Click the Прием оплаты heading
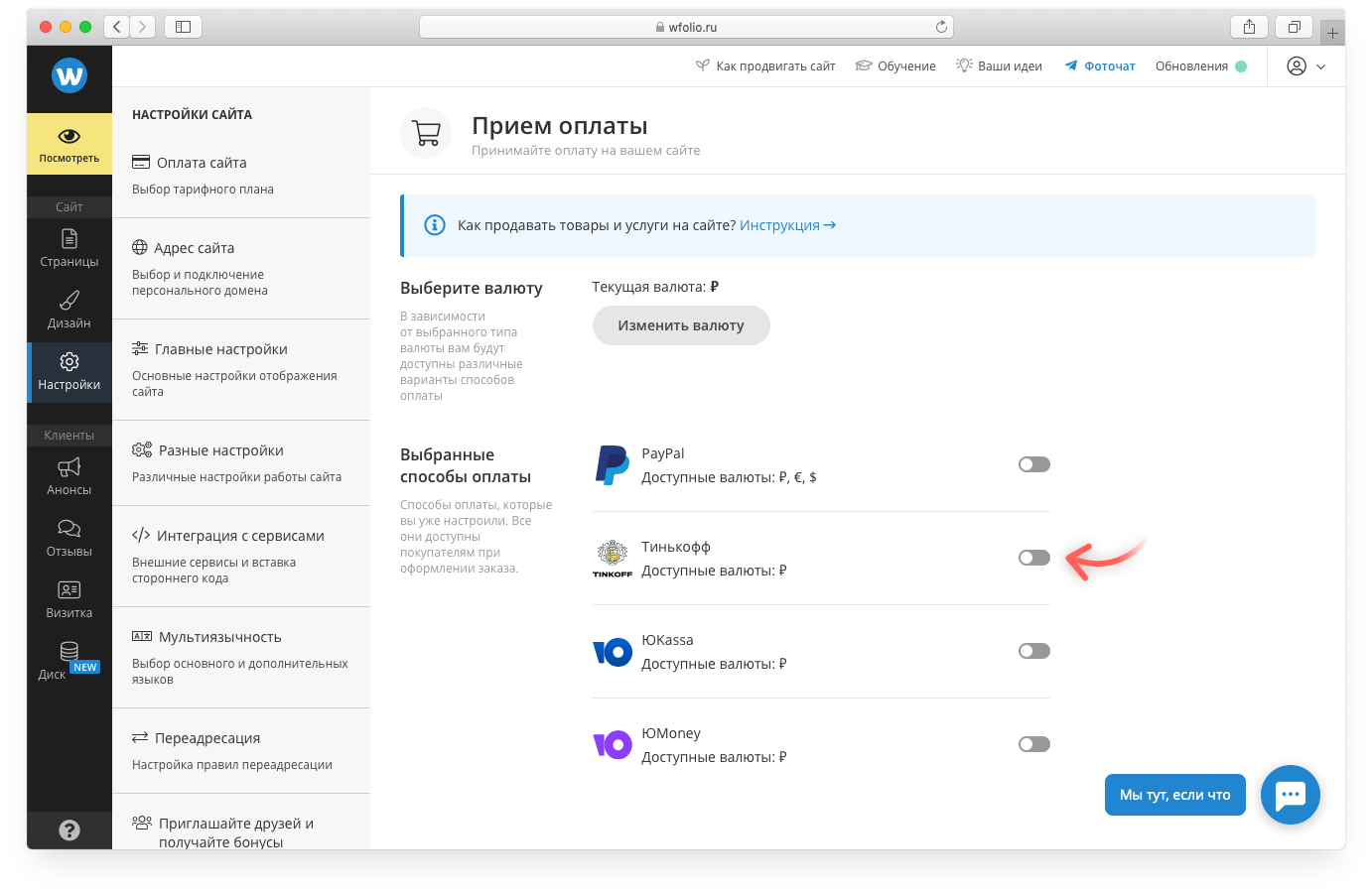Image resolution: width=1372 pixels, height=893 pixels. click(560, 126)
